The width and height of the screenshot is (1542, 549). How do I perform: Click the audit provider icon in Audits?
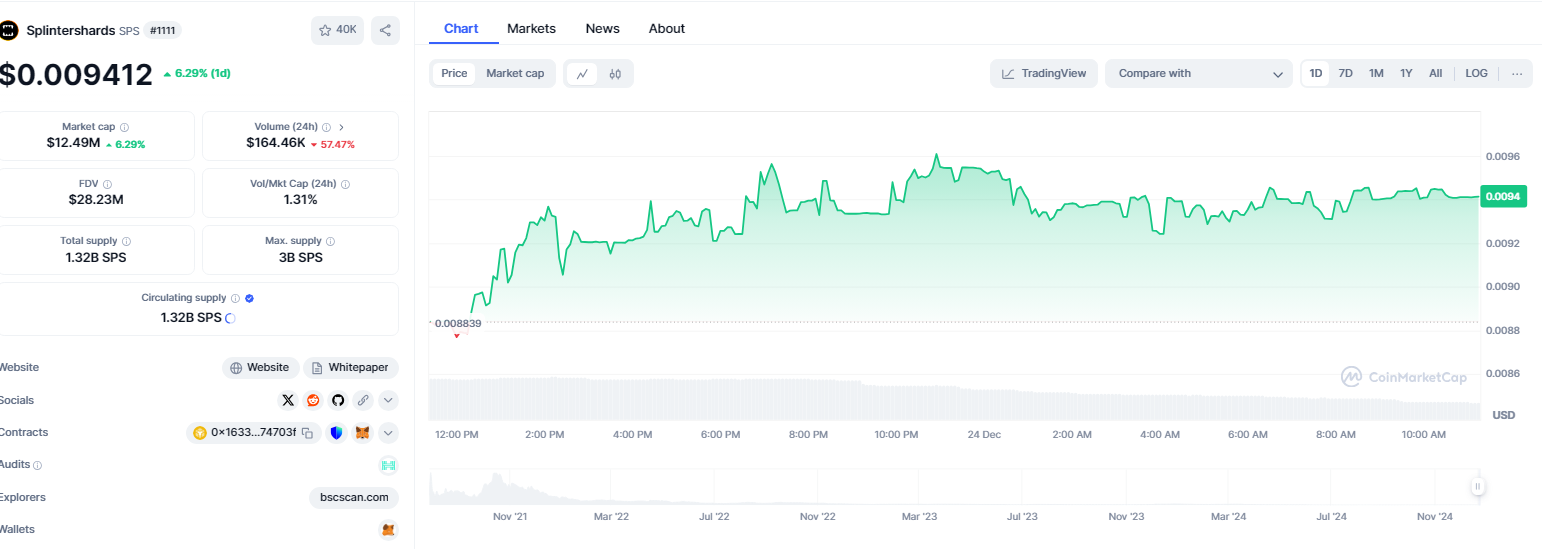[389, 465]
